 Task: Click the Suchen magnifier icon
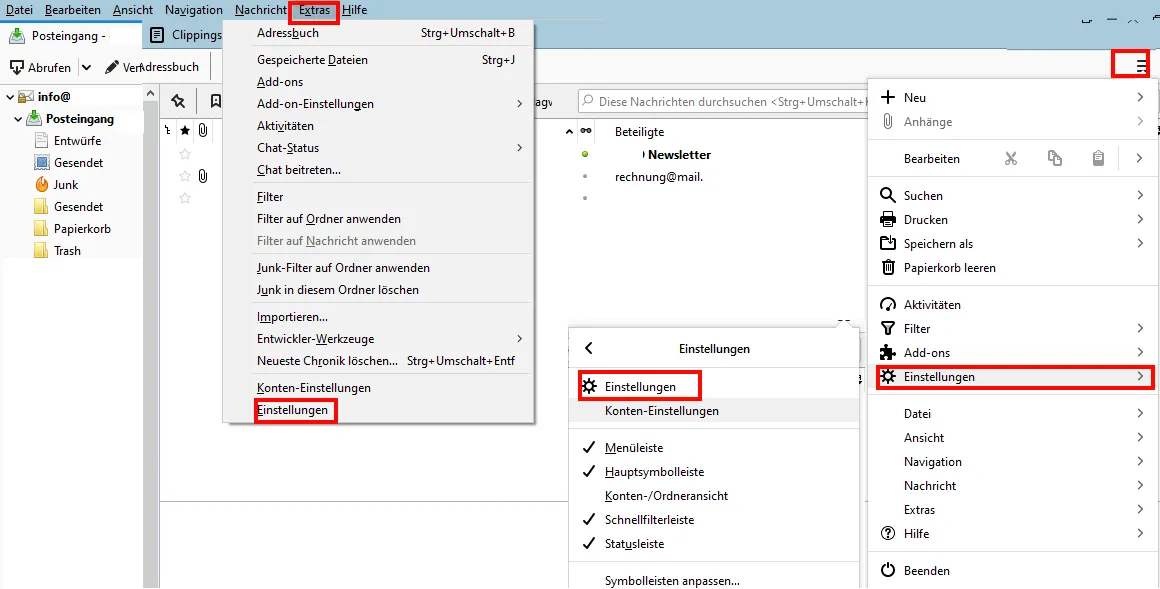click(889, 195)
